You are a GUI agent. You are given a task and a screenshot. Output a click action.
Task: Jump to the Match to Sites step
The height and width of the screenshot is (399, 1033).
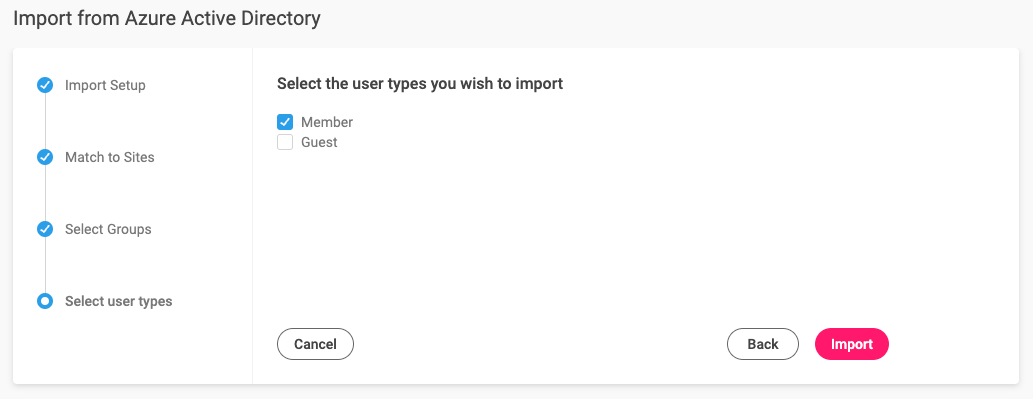109,157
